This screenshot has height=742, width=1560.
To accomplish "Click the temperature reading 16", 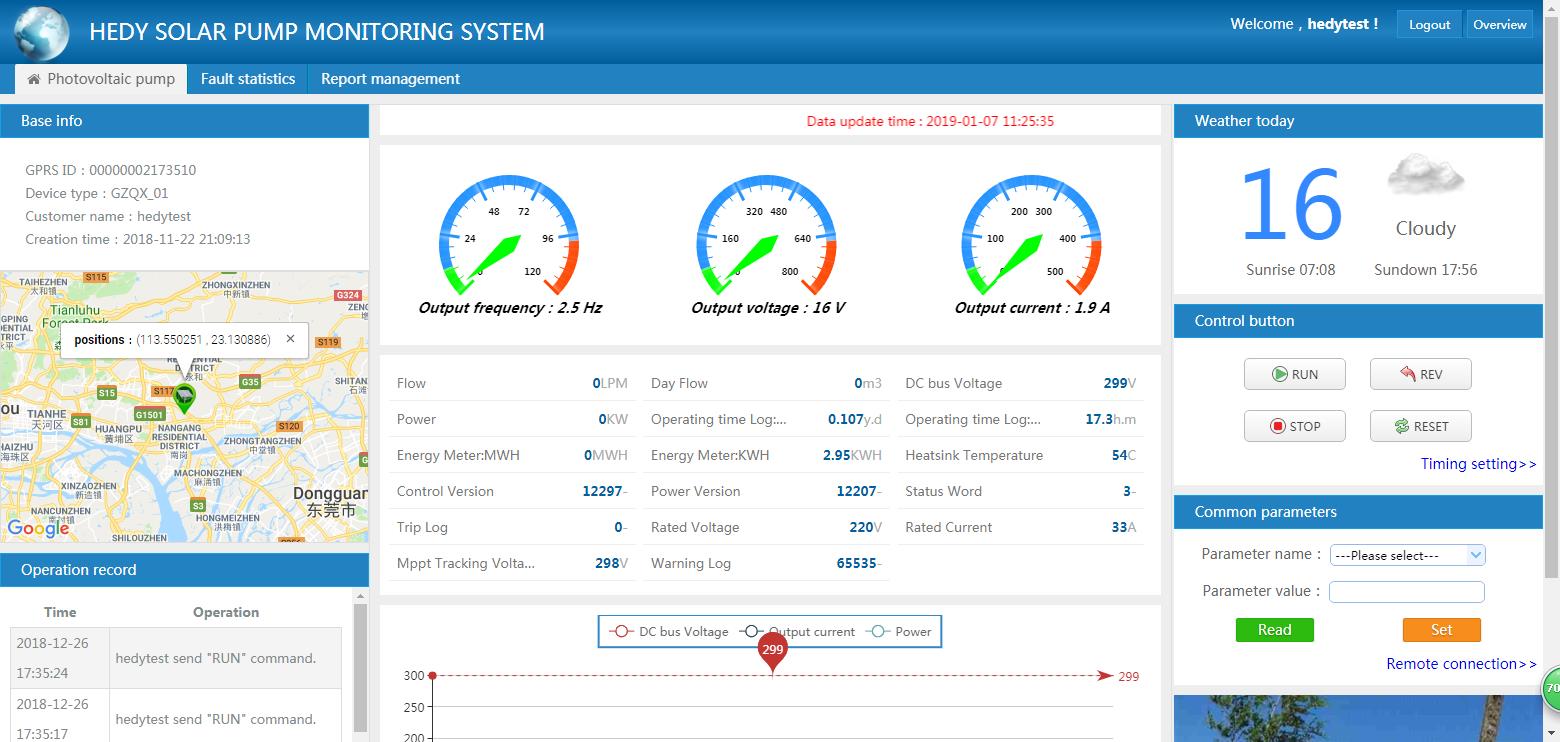I will pyautogui.click(x=1291, y=205).
